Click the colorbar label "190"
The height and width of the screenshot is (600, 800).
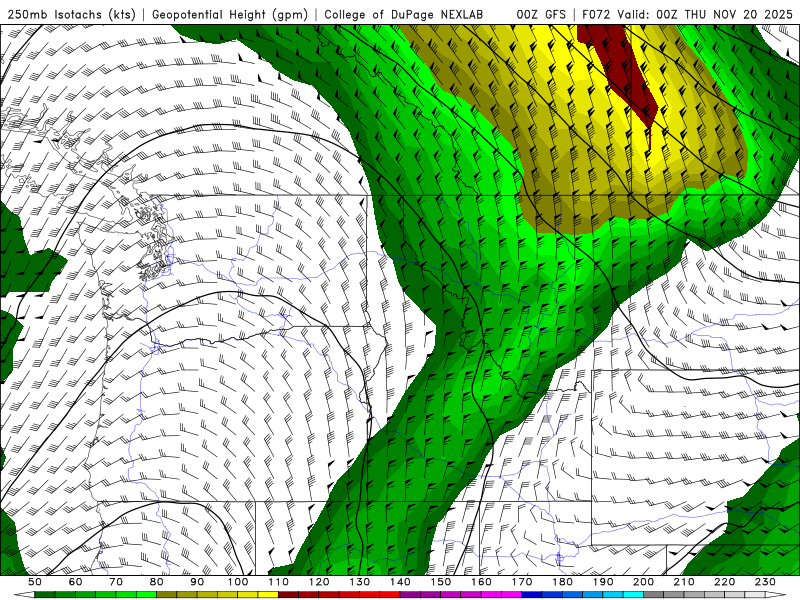(x=603, y=582)
